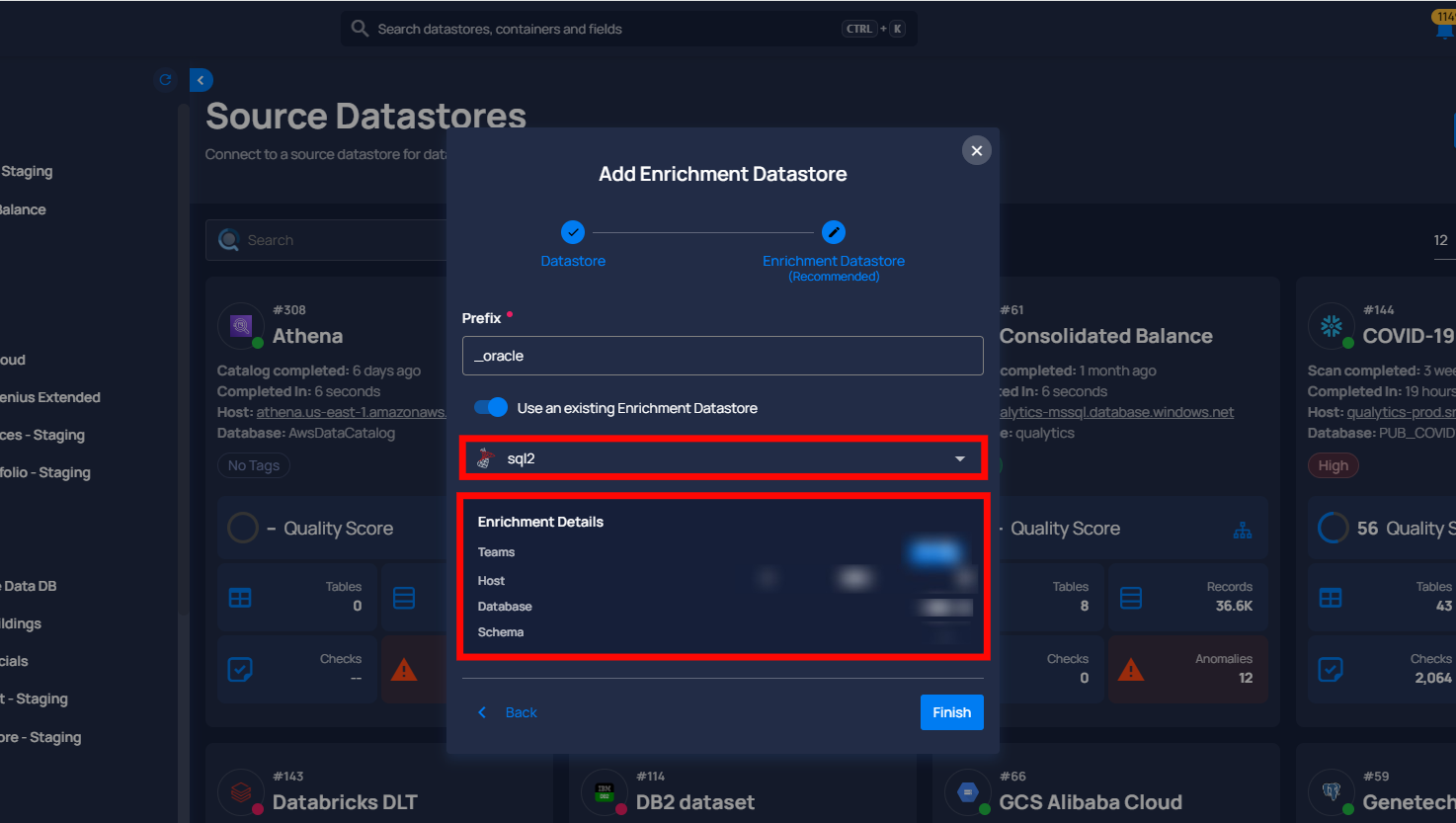1456x823 pixels.
Task: Click Consolidated Balance quality score hierarchy icon
Action: pos(1243,530)
